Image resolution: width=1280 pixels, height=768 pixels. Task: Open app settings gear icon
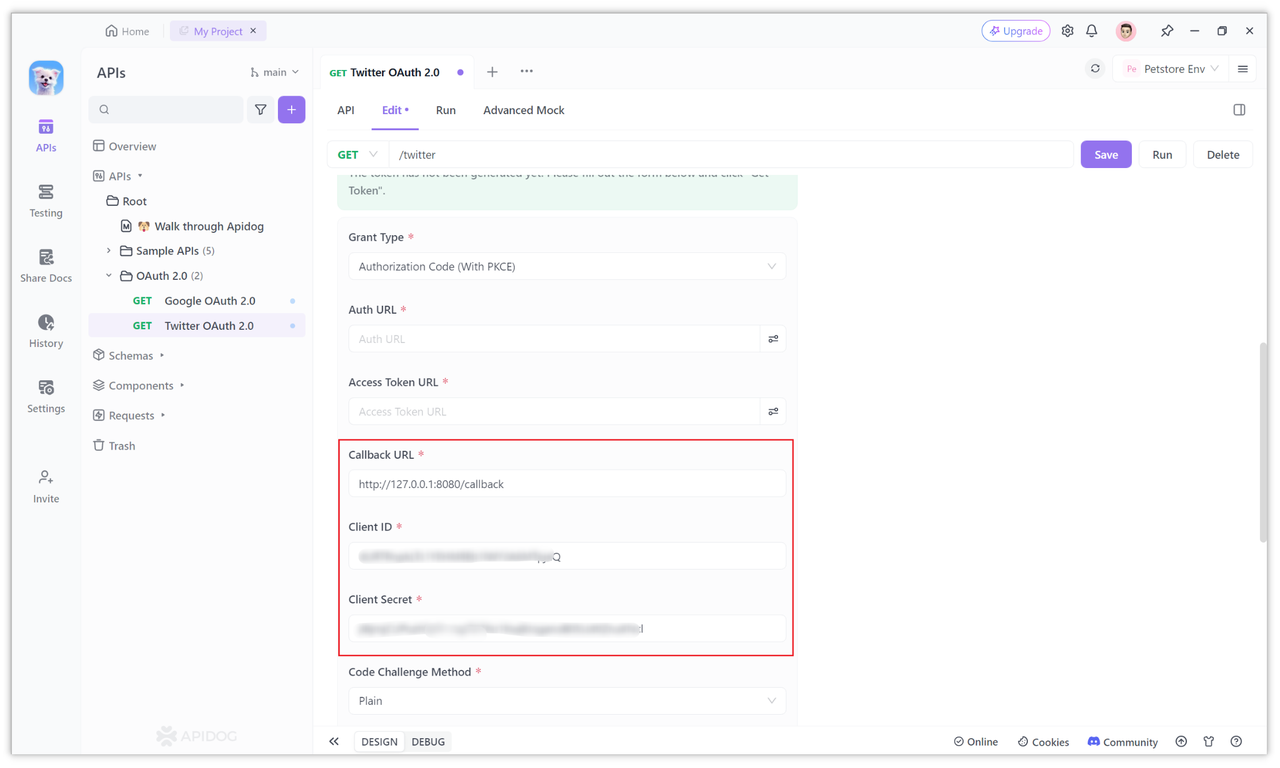pyautogui.click(x=1067, y=31)
